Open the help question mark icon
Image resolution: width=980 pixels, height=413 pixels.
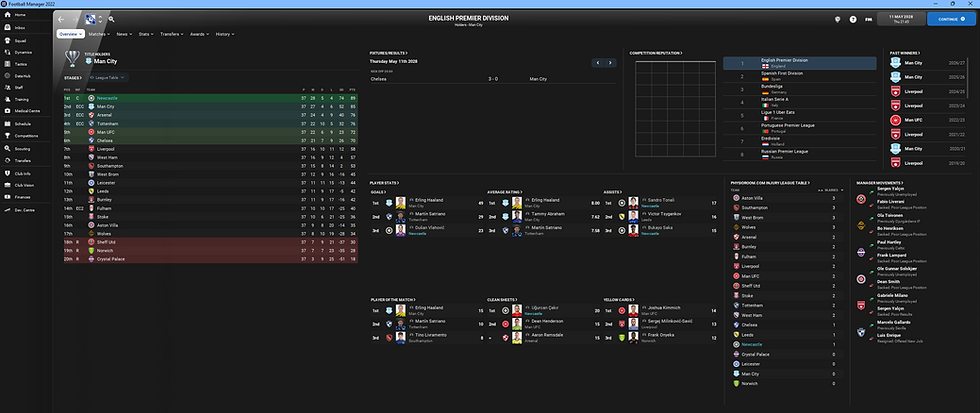(852, 19)
